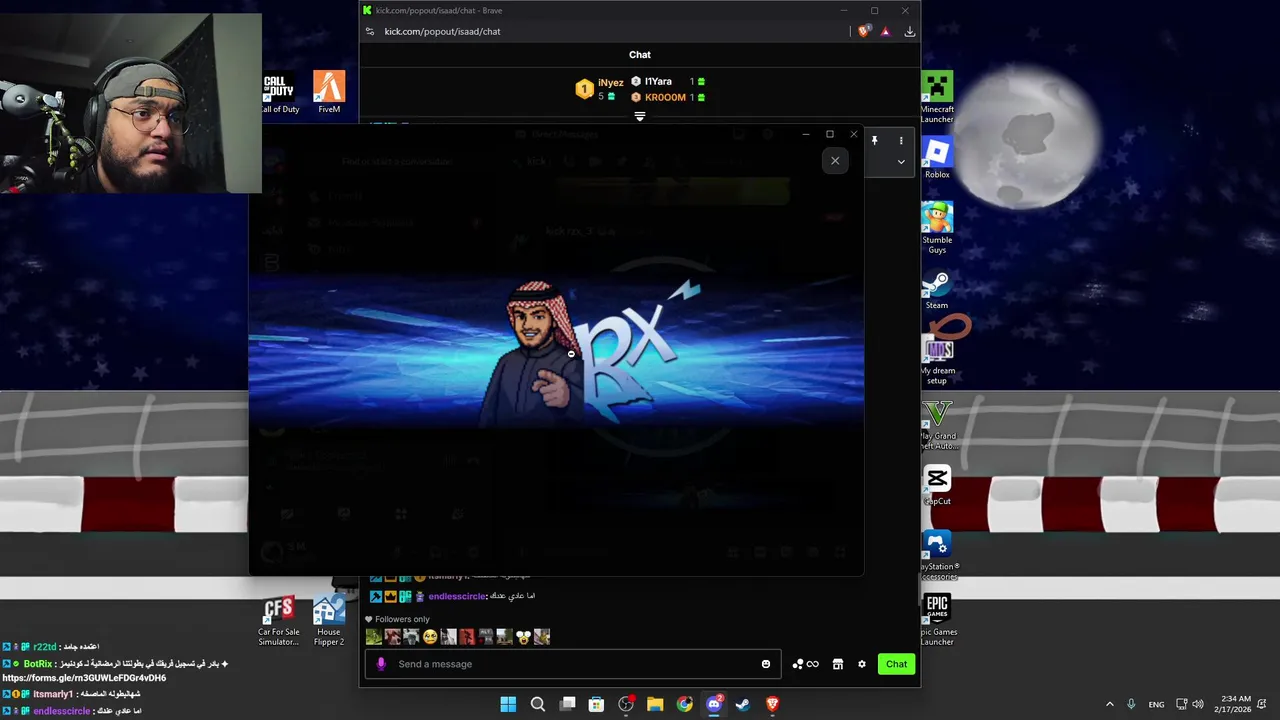Screen dimensions: 1280x720
Task: Click the Send a message input field
Action: coord(575,664)
